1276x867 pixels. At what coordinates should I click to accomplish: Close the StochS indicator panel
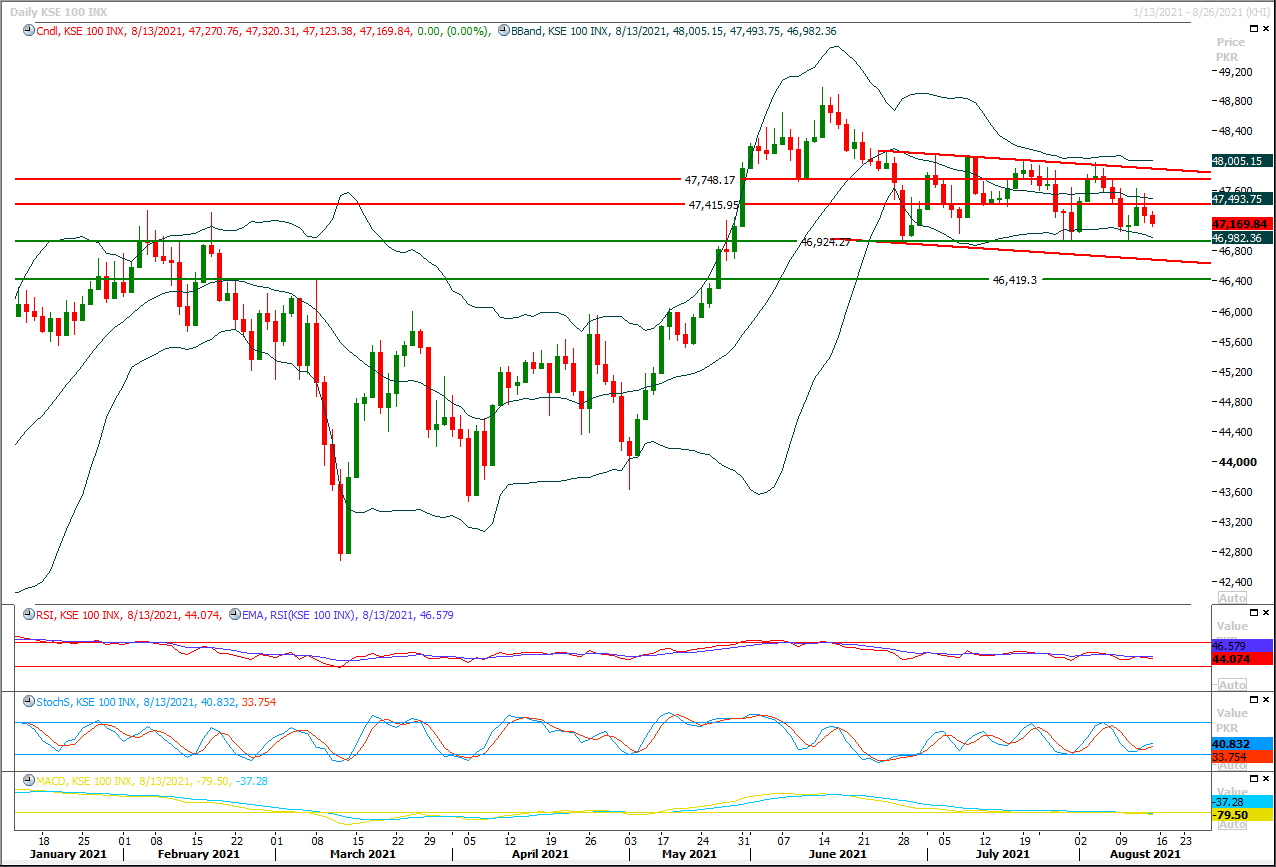[1268, 698]
